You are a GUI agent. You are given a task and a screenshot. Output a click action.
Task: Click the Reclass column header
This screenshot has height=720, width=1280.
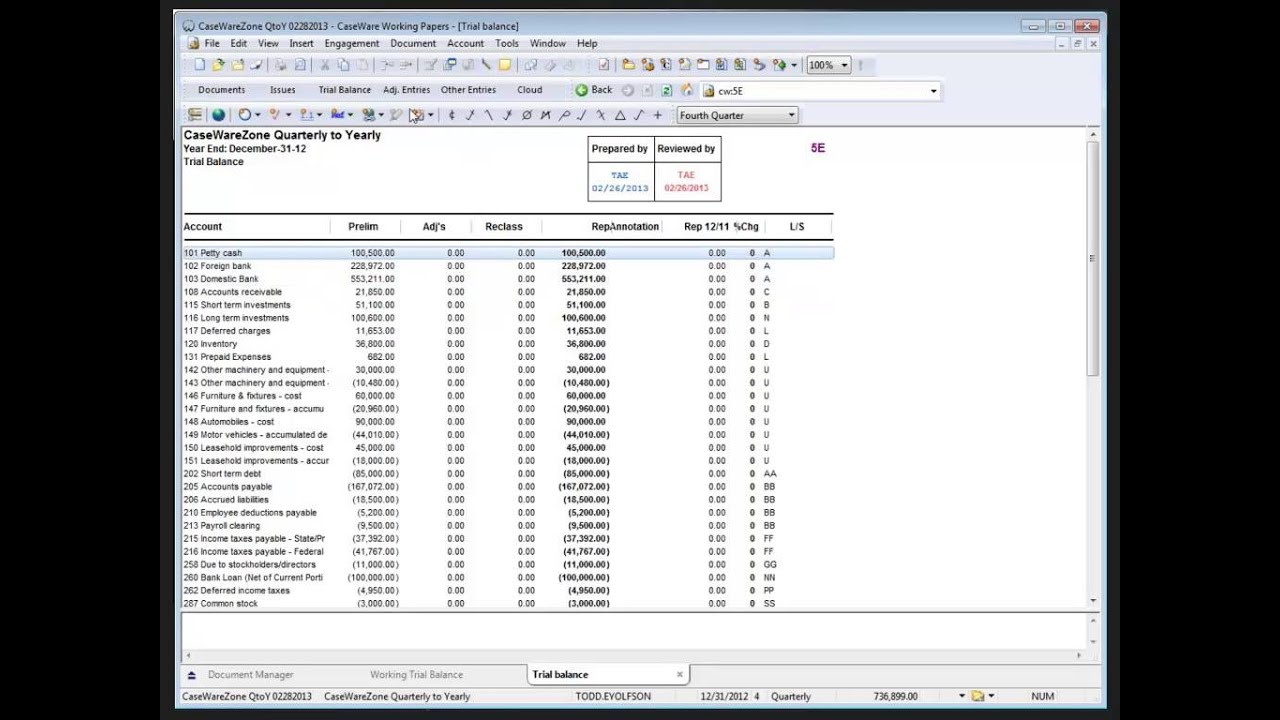pyautogui.click(x=504, y=227)
